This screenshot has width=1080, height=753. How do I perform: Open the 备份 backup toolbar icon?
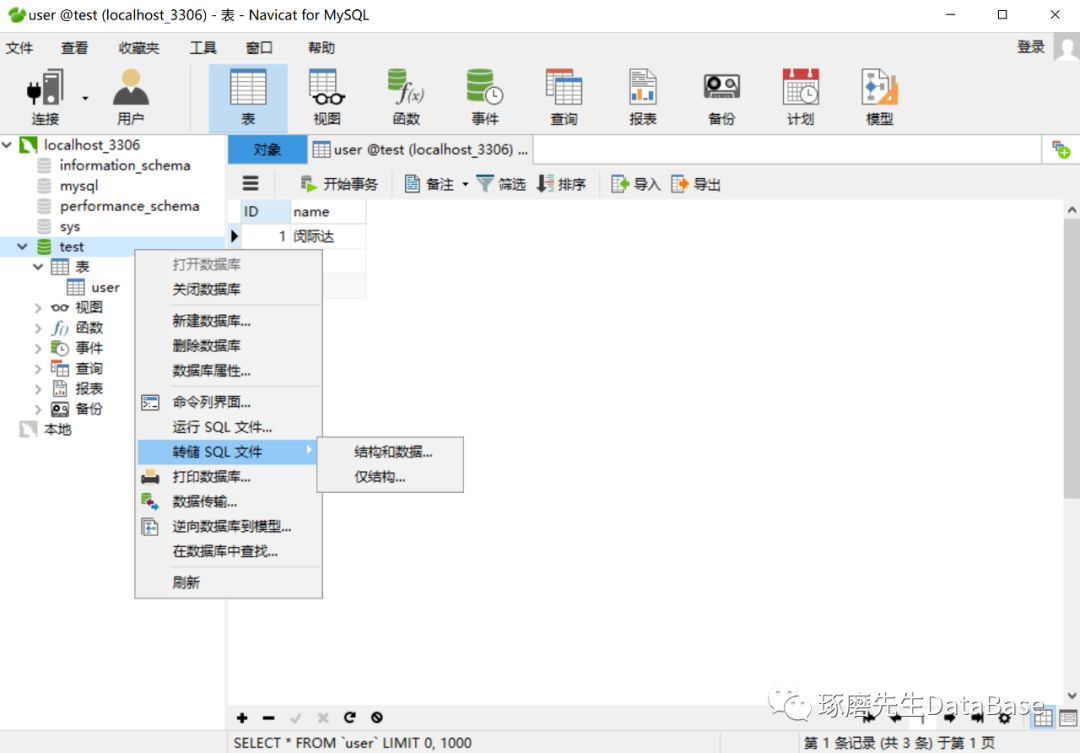click(x=721, y=97)
